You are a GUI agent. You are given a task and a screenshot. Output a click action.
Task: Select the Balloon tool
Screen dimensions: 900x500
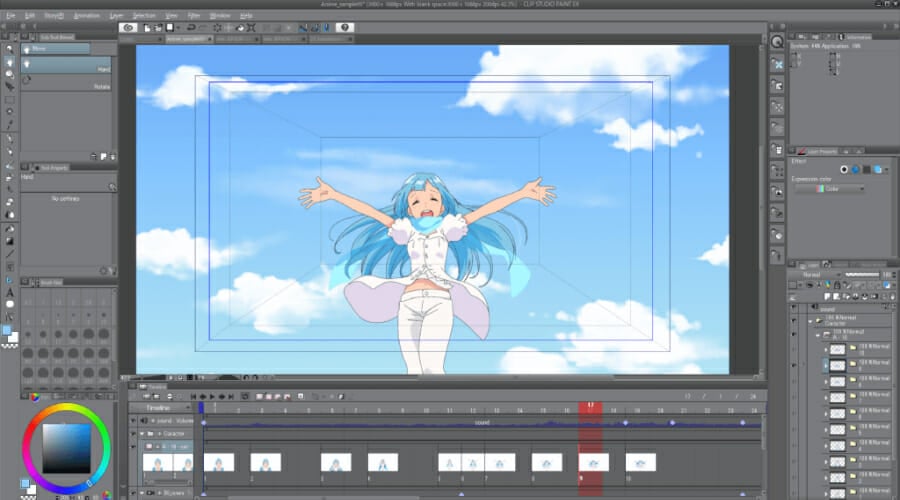tap(10, 304)
